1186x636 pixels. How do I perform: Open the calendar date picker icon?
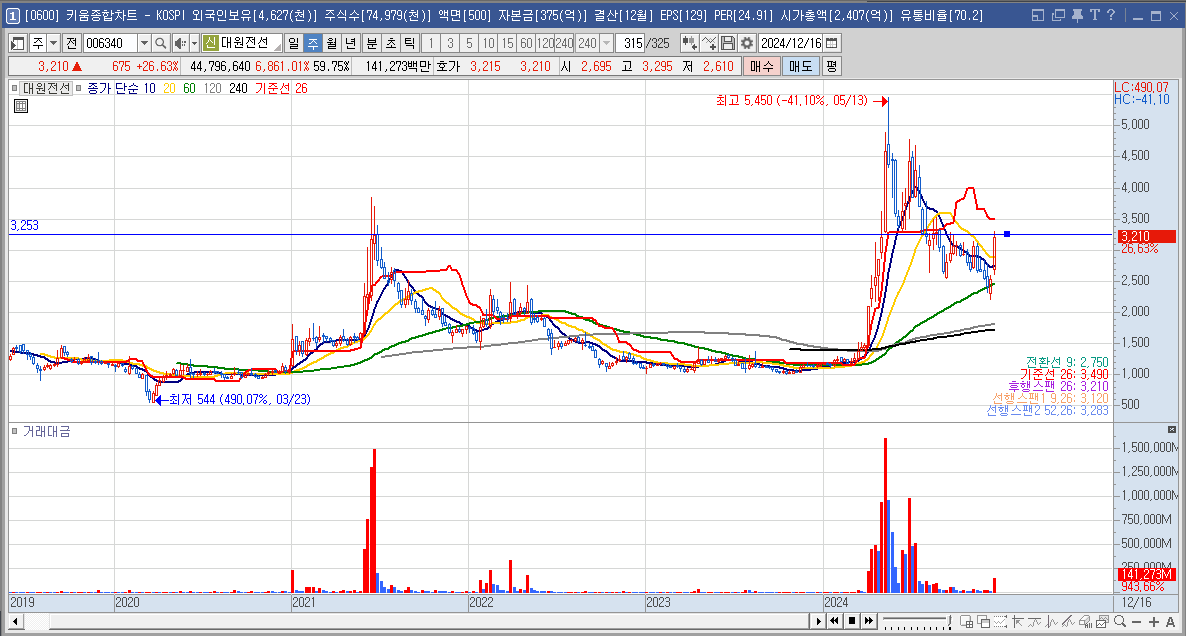coord(832,44)
